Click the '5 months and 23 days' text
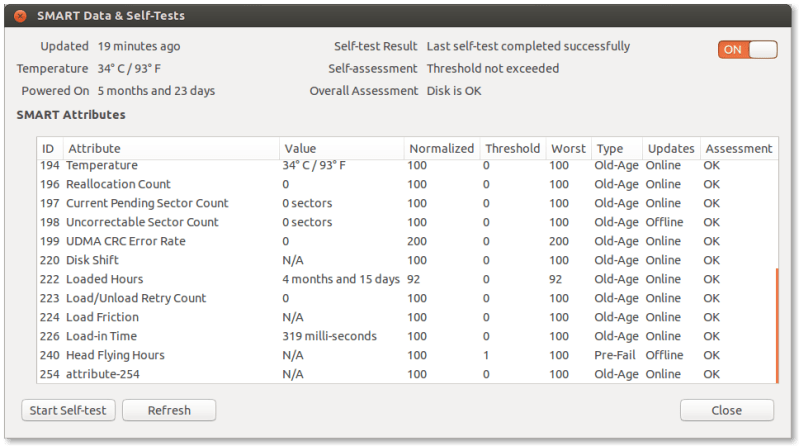This screenshot has height=446, width=799. click(x=156, y=91)
